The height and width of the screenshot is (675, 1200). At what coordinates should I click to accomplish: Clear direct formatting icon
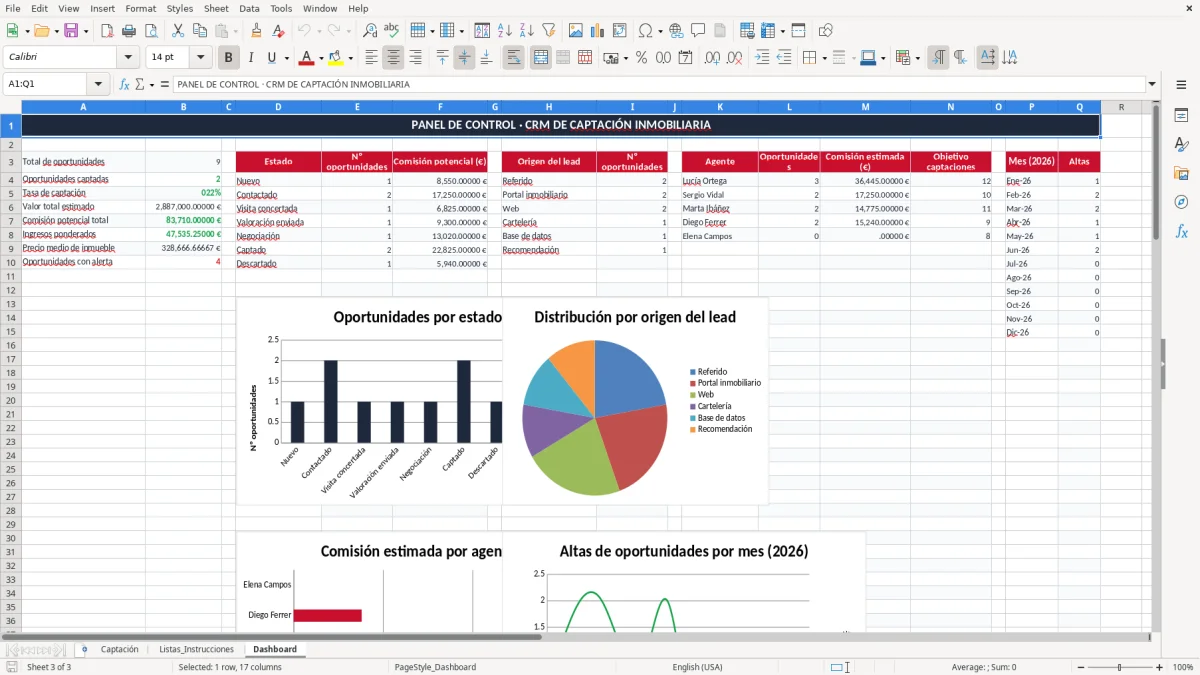[x=278, y=31]
